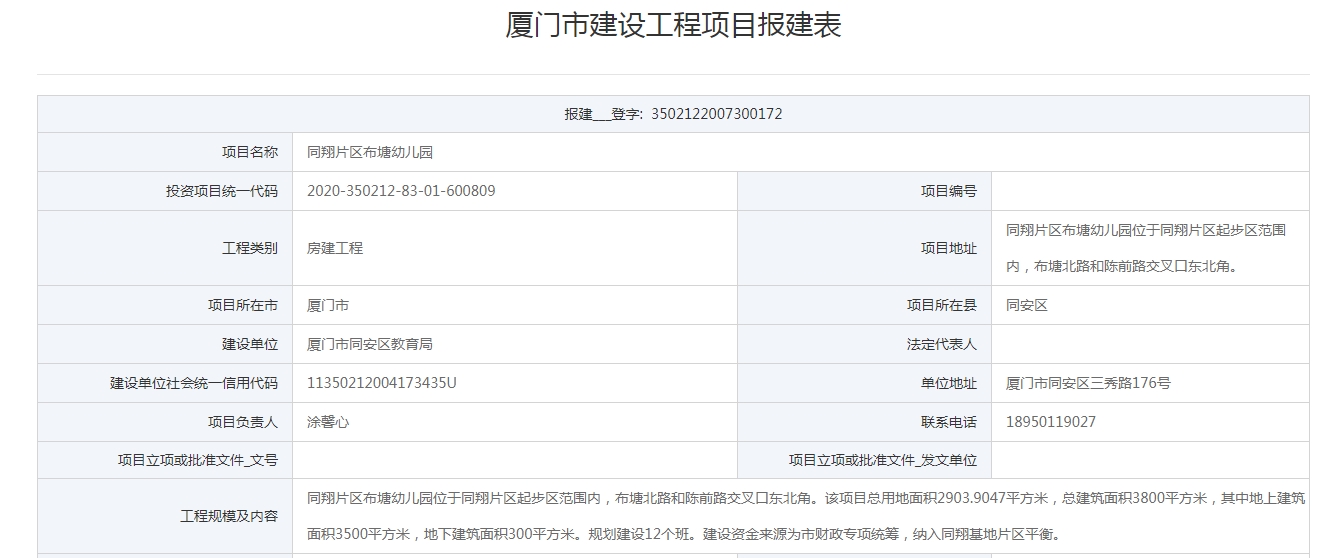This screenshot has width=1328, height=558.
Task: Select the 厦门市同安区教育局 value
Action: [x=370, y=344]
